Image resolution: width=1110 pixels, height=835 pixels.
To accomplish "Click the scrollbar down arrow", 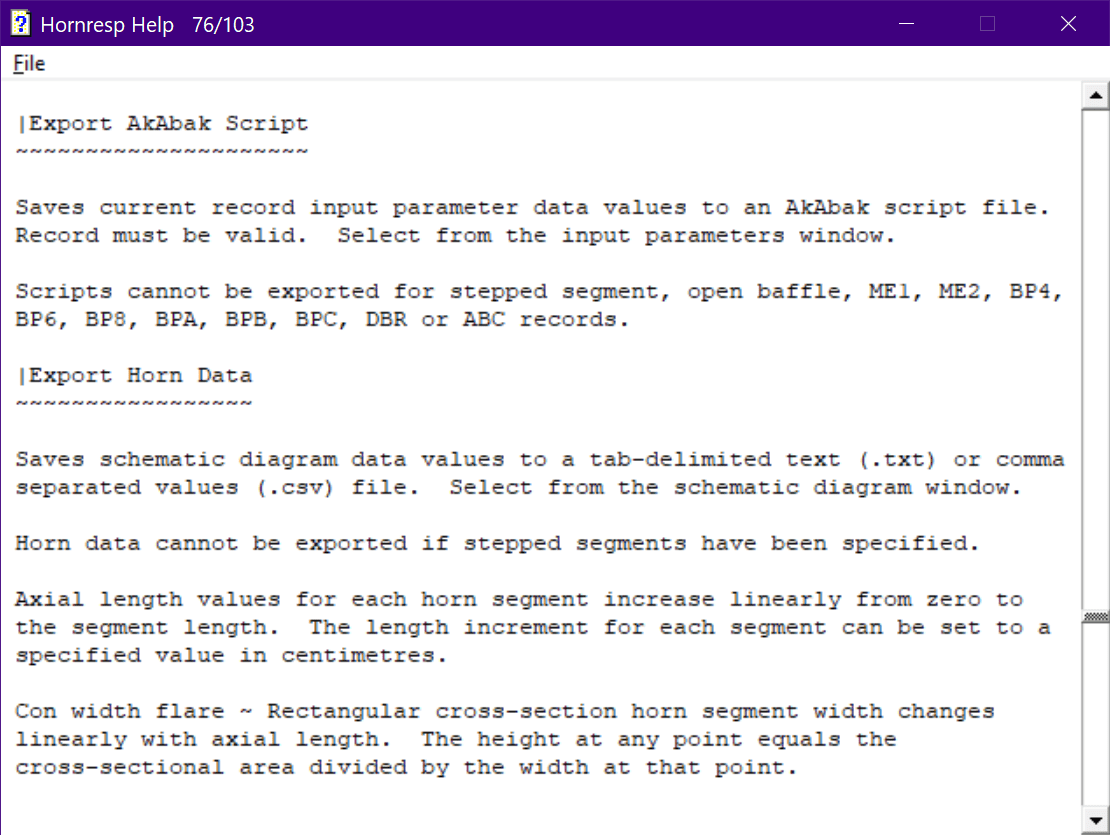I will tap(1095, 820).
